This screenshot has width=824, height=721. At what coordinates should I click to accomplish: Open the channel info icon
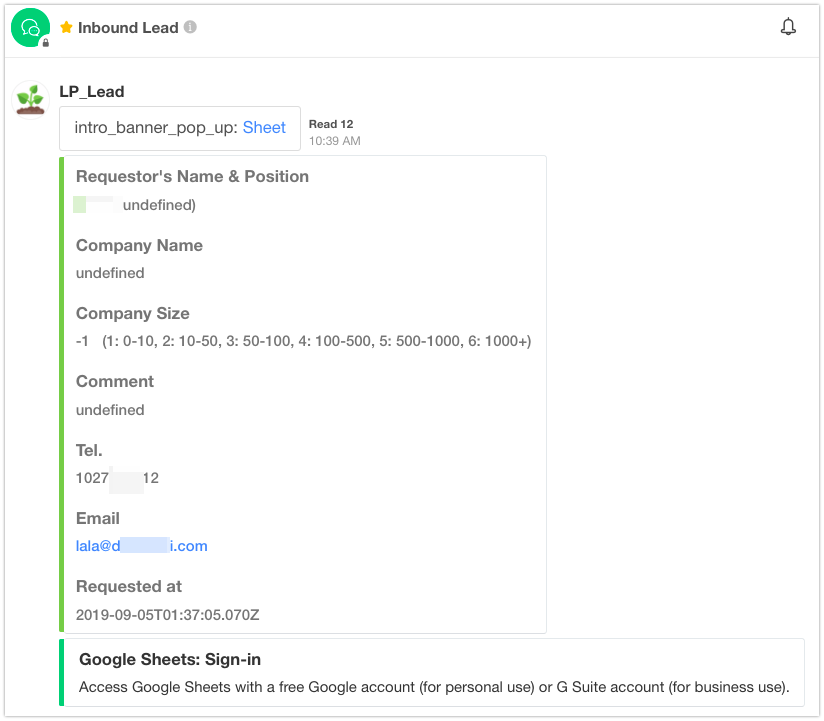190,27
